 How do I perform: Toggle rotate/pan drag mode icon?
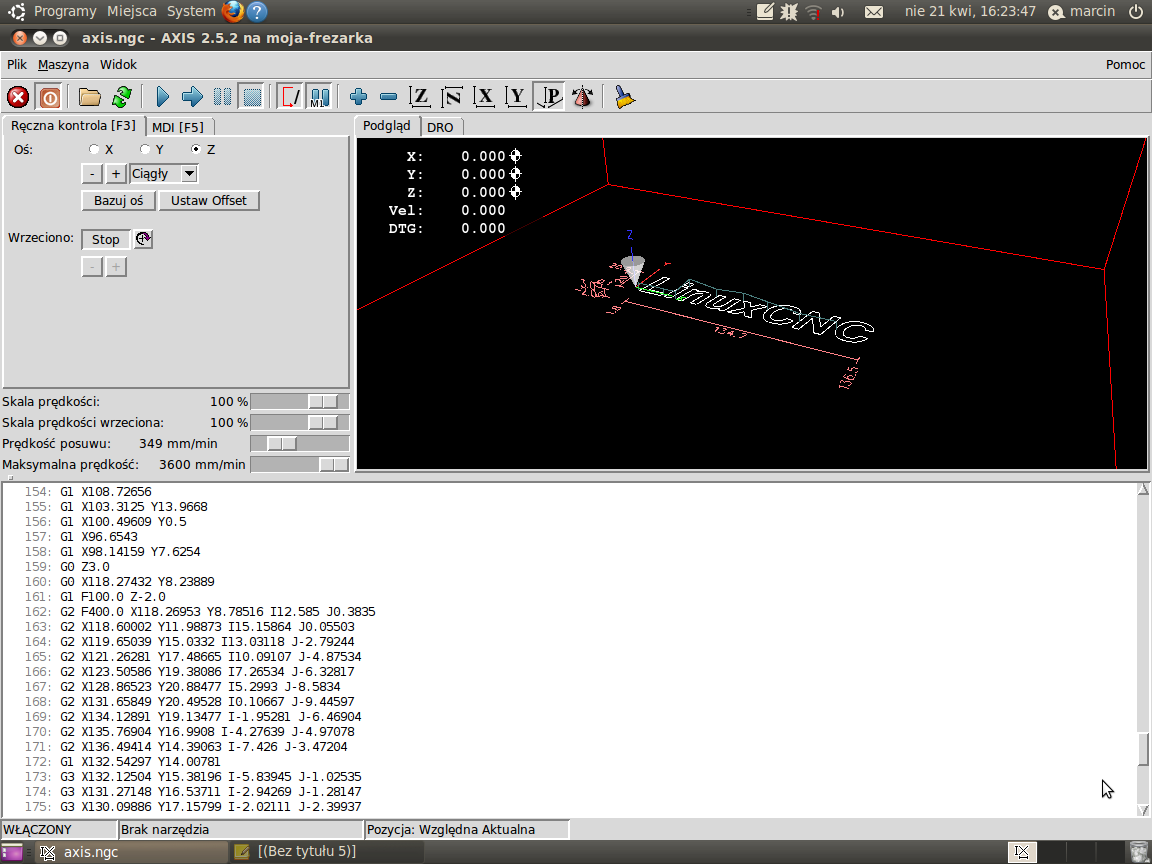tap(583, 97)
